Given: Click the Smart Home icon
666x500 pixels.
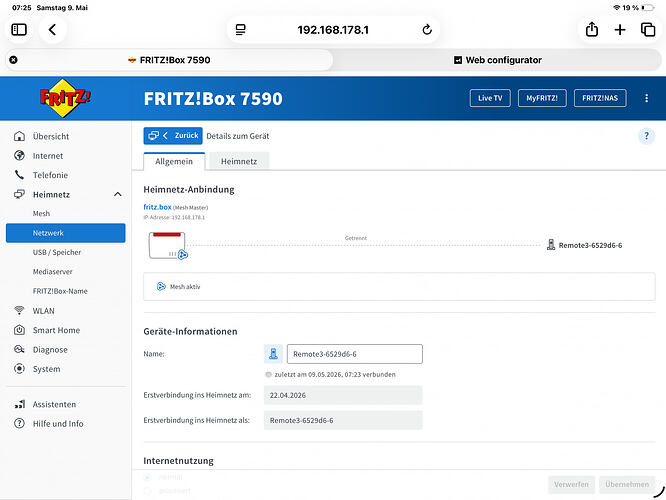Looking at the screenshot, I should point(19,330).
